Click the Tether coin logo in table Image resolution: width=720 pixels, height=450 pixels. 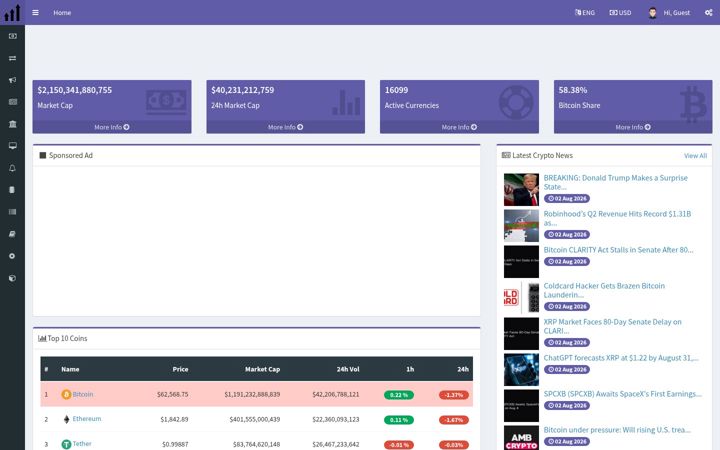[x=66, y=444]
